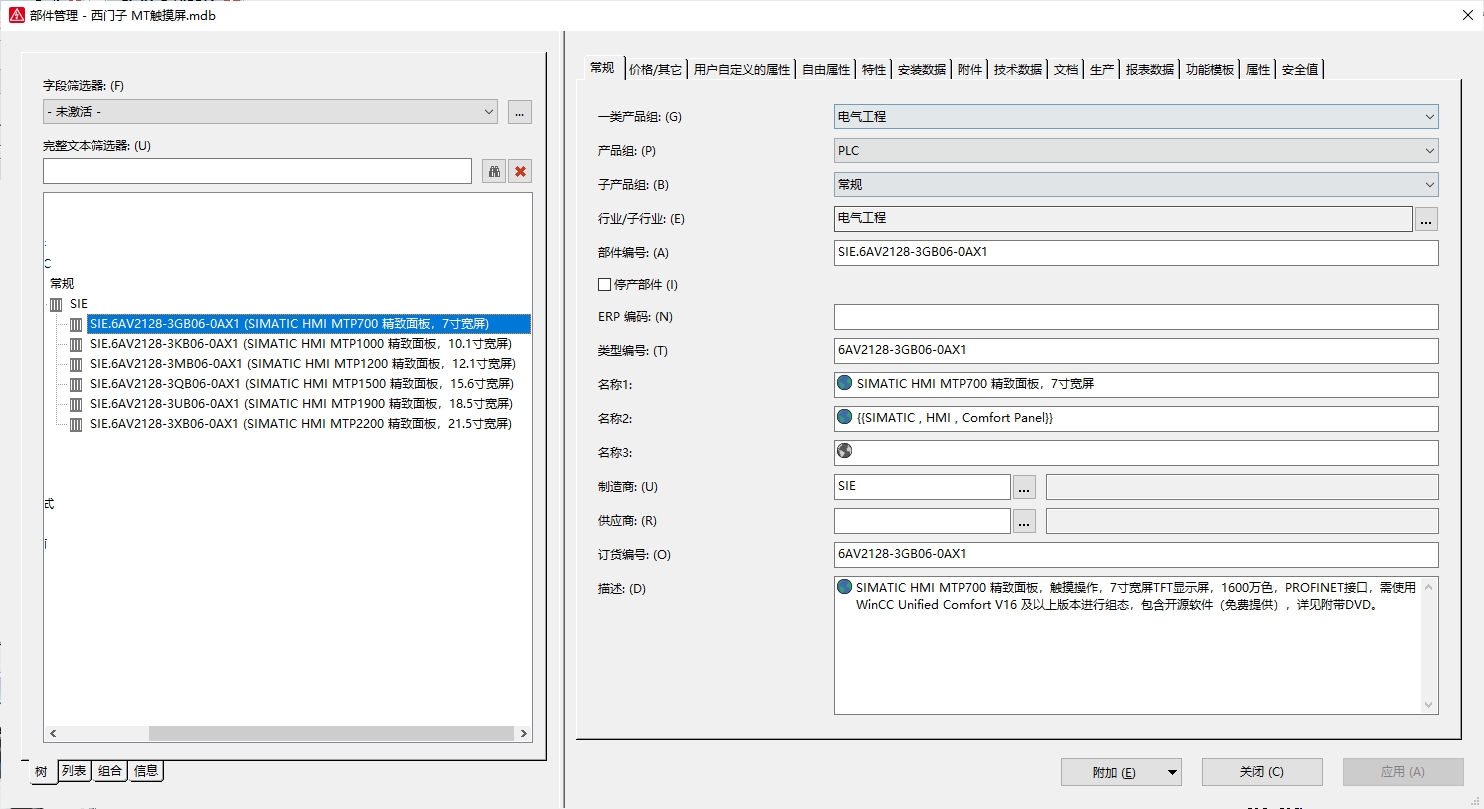Image resolution: width=1484 pixels, height=809 pixels.
Task: Click the globe icon in 描述 field
Action: pos(844,587)
